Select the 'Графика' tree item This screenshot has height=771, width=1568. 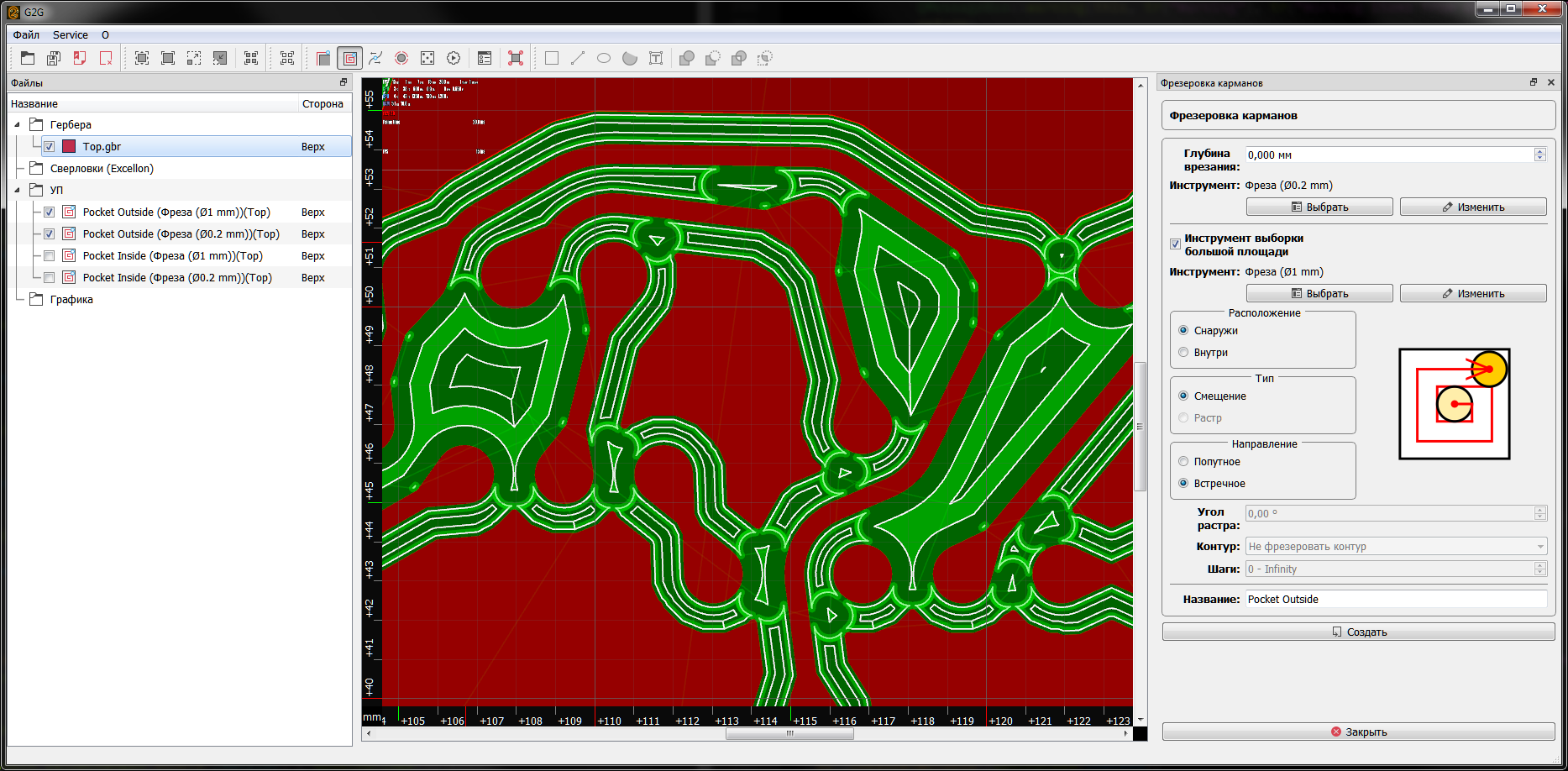point(71,299)
